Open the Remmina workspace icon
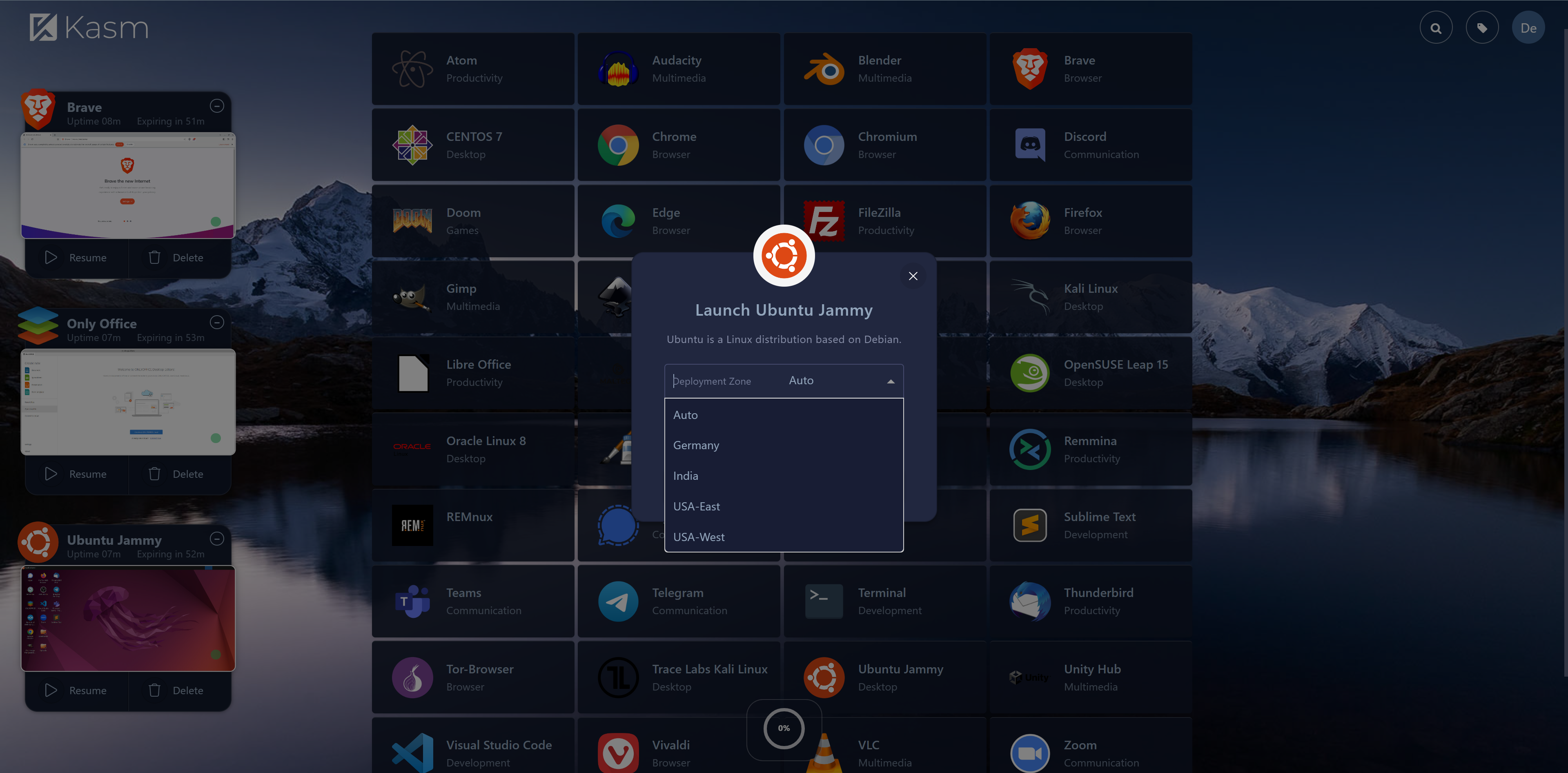 pos(1030,449)
